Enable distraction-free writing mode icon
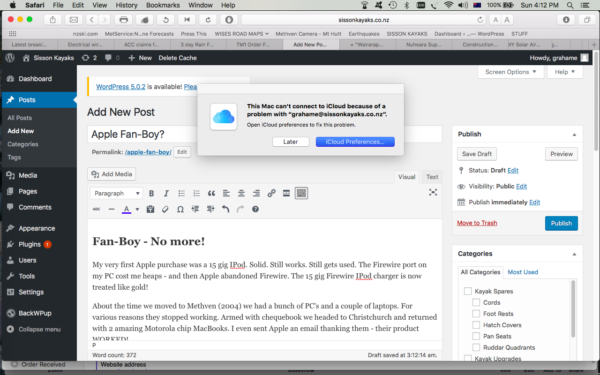The width and height of the screenshot is (600, 375). (x=433, y=192)
